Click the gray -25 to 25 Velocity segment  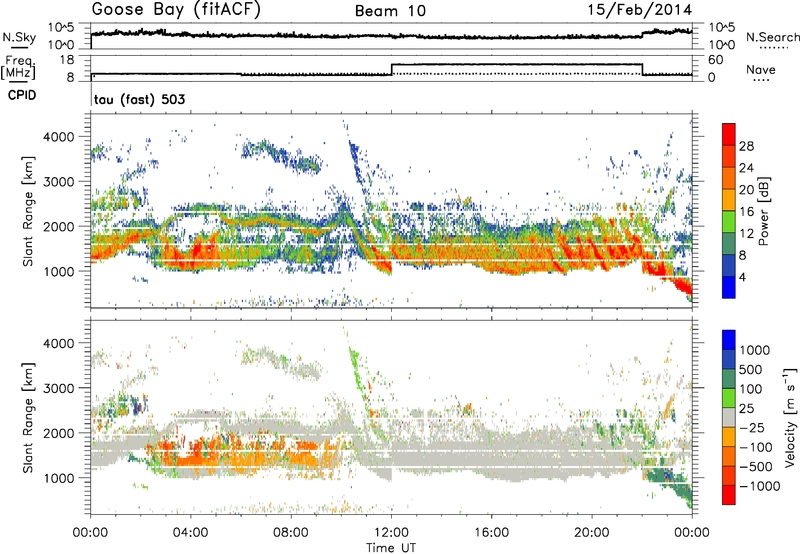coord(729,417)
